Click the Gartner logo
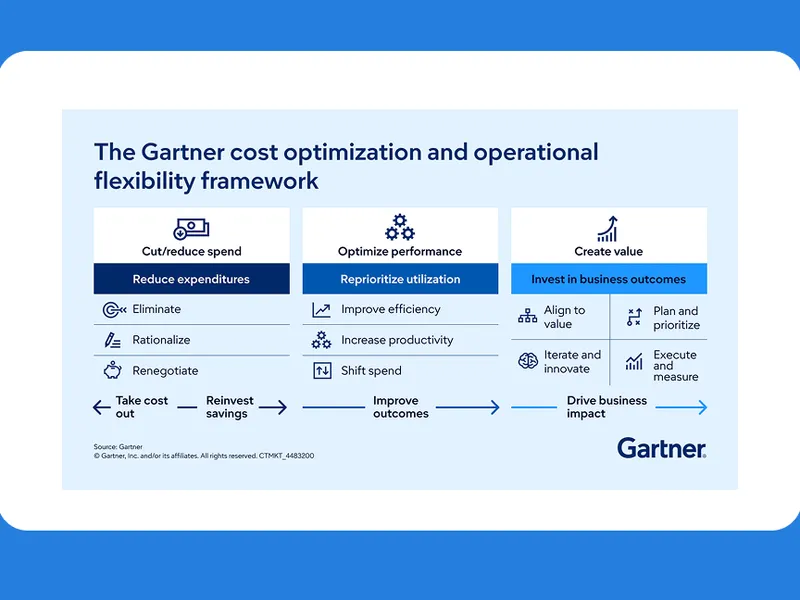Screen dimensions: 800x600 click(x=662, y=448)
